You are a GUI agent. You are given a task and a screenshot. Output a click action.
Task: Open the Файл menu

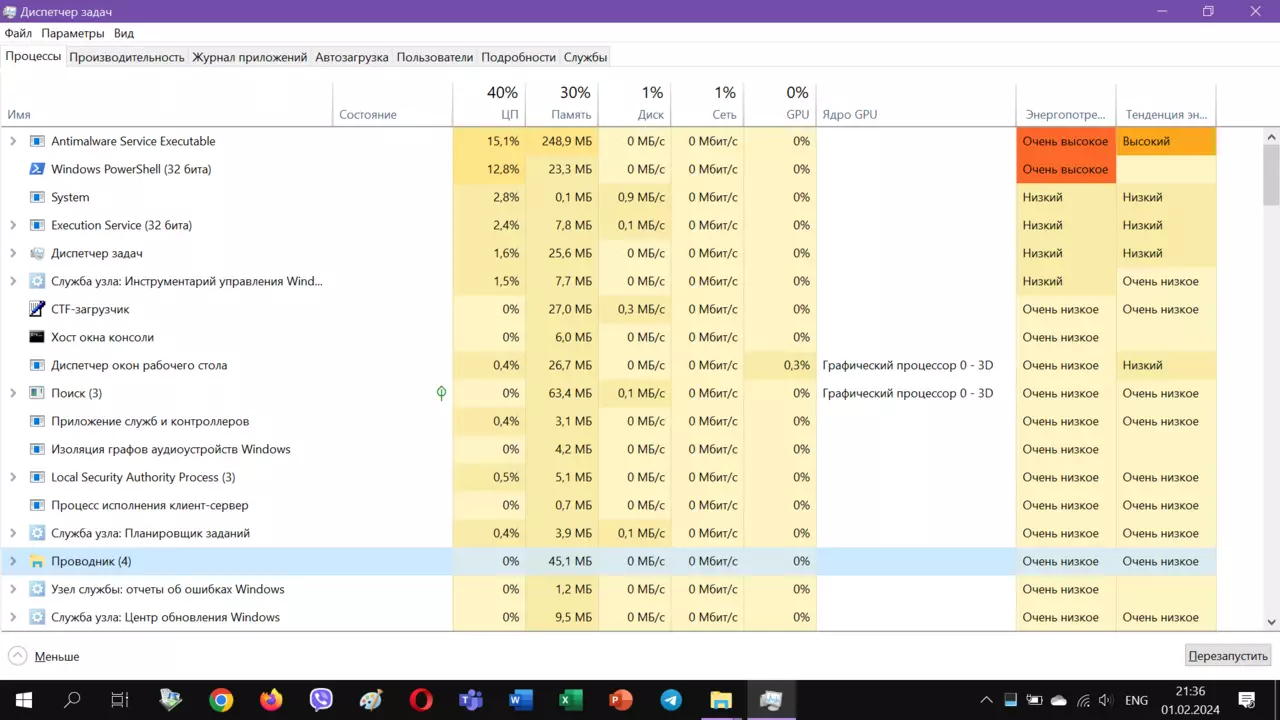click(x=18, y=33)
